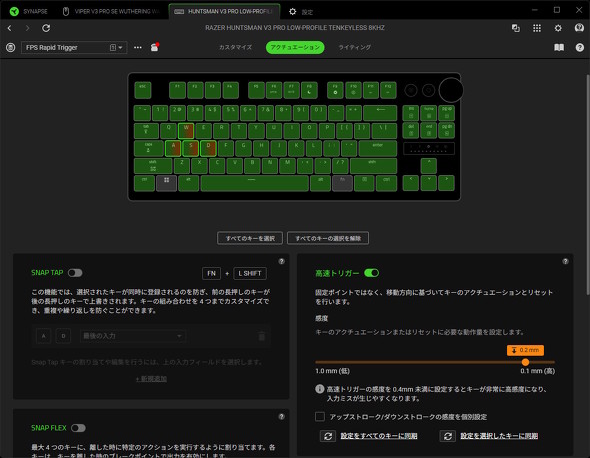Open the Synapse home tab
The width and height of the screenshot is (590, 458).
pos(29,11)
